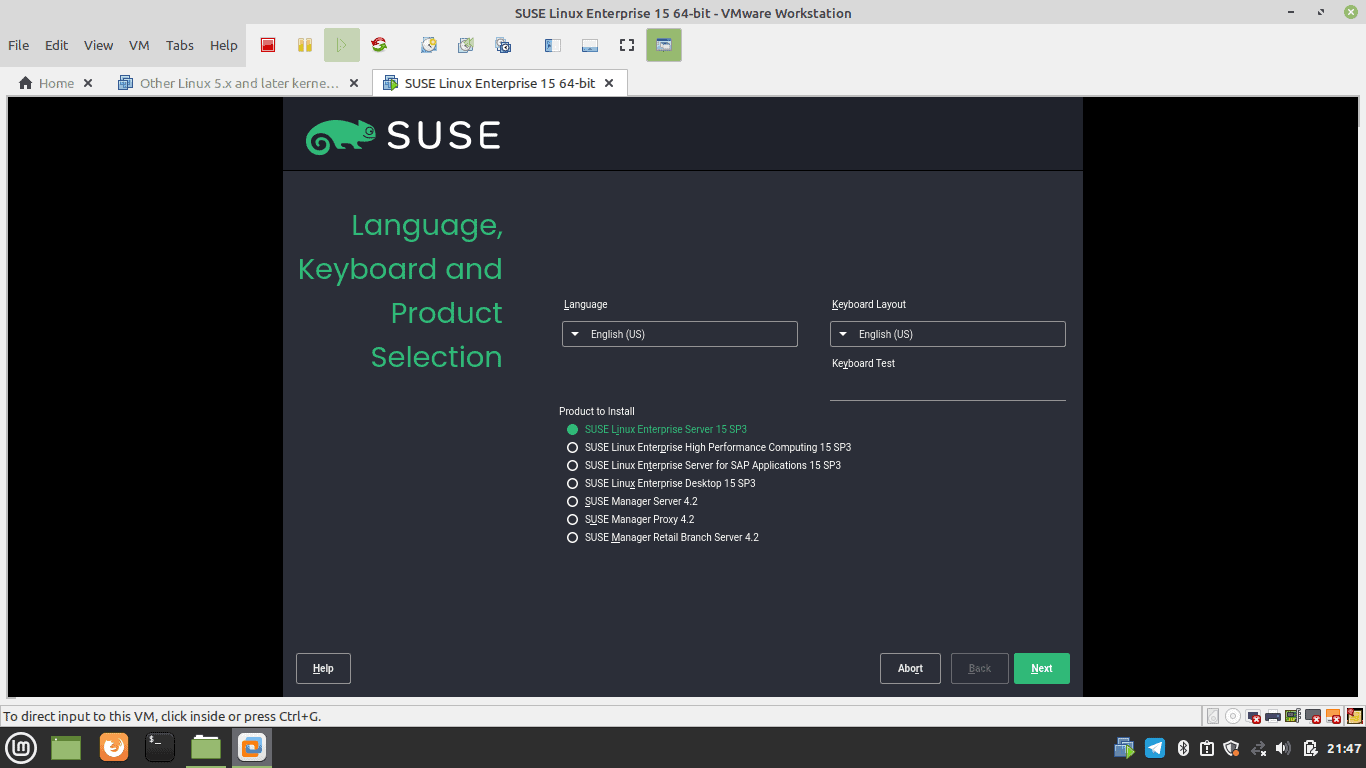Close the Home tab
Screen dimensions: 1366x768
point(88,83)
